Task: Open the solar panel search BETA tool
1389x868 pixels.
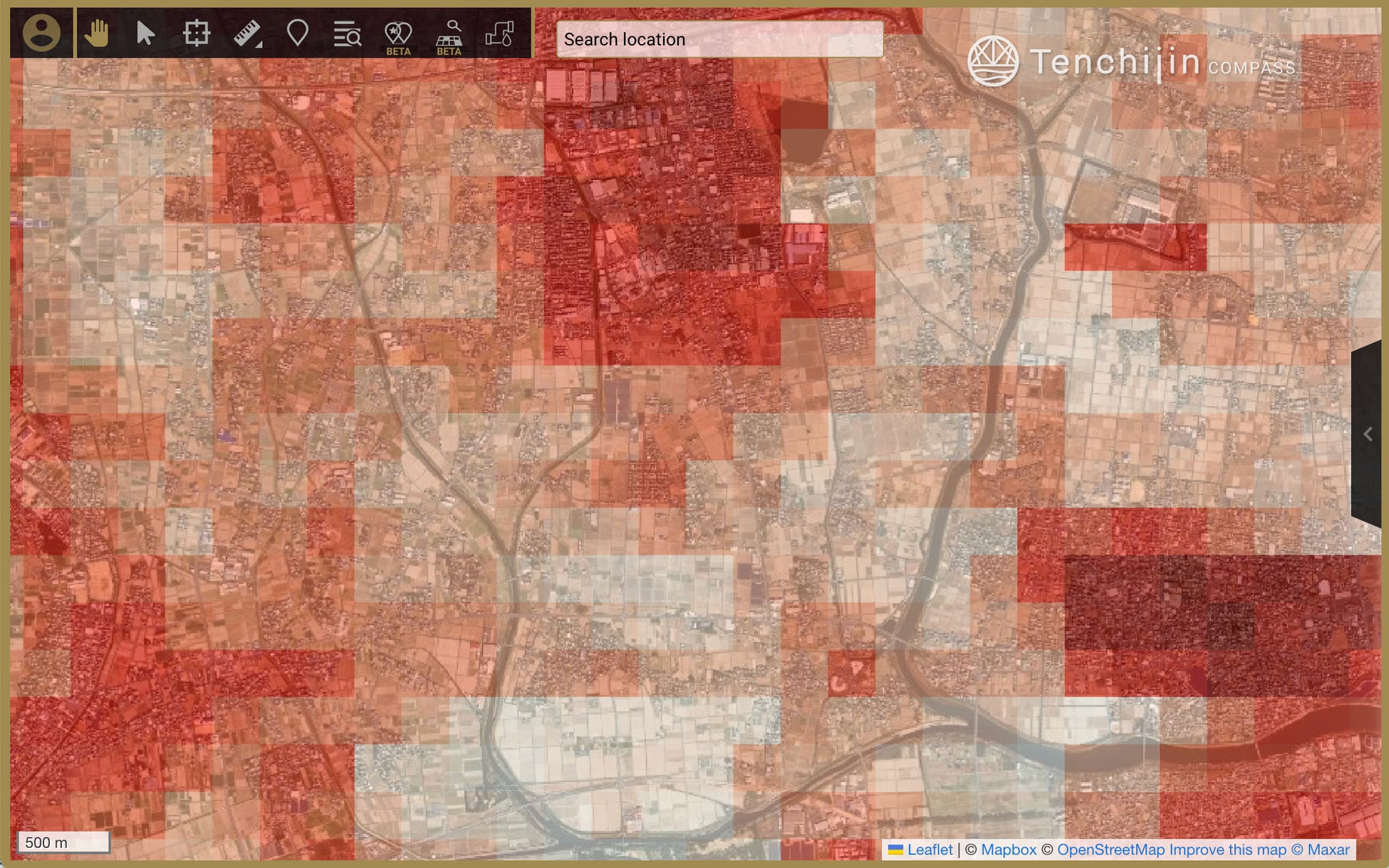Action: coord(449,36)
